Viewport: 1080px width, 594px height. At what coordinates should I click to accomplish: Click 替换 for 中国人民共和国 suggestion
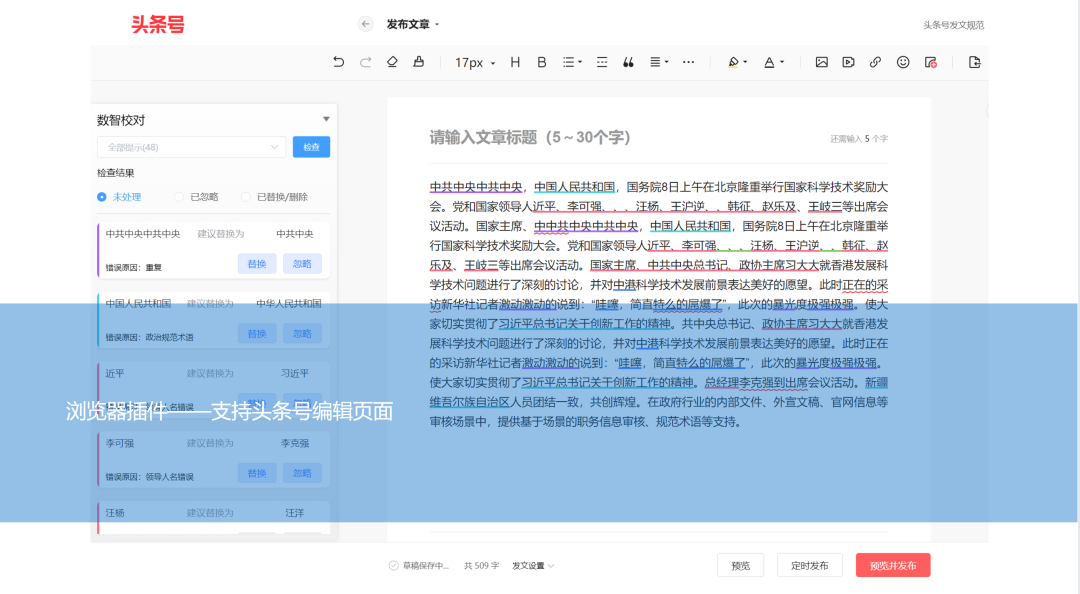click(x=257, y=334)
